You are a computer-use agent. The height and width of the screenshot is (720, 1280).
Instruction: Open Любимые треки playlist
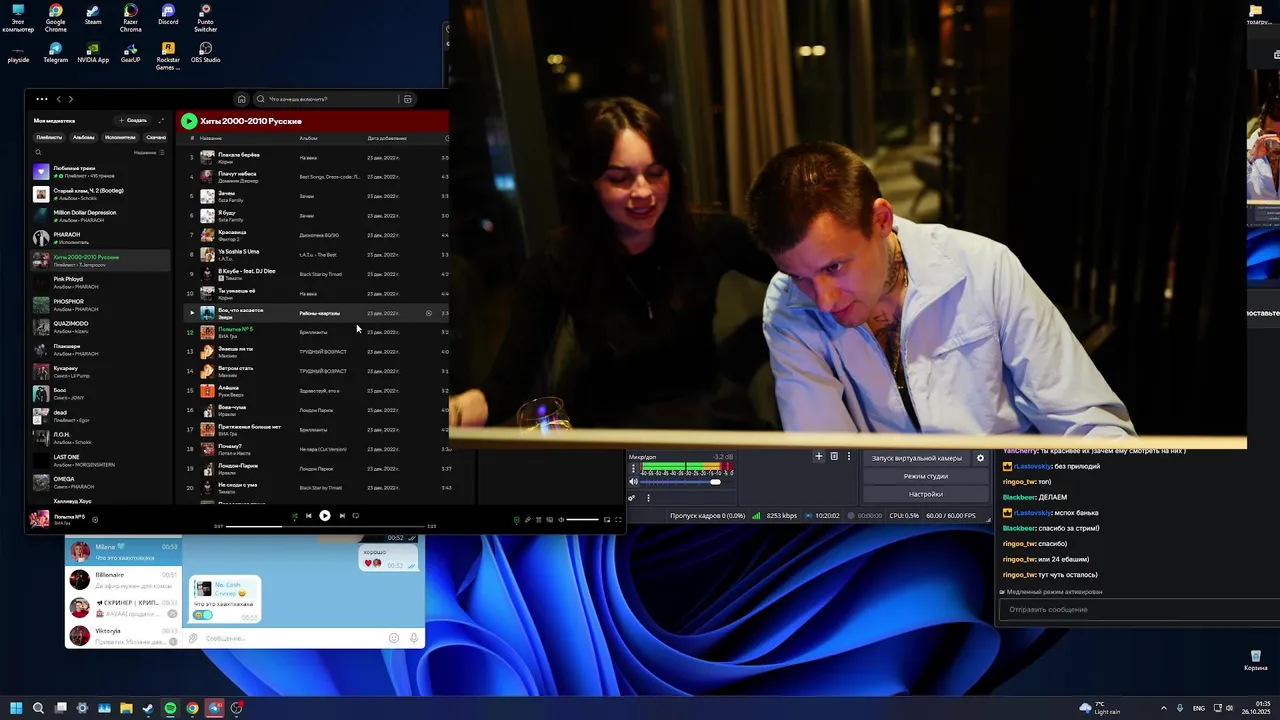pyautogui.click(x=98, y=172)
